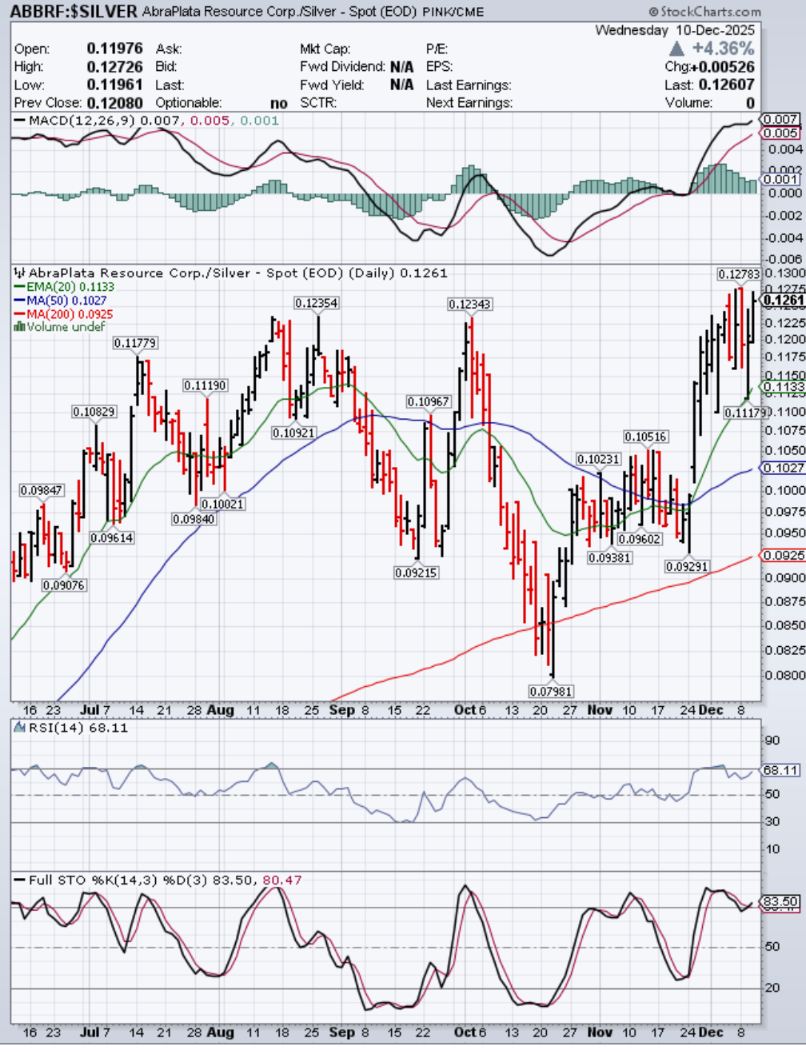The width and height of the screenshot is (806, 1053).
Task: Click the Volume value 0
Action: coord(750,103)
